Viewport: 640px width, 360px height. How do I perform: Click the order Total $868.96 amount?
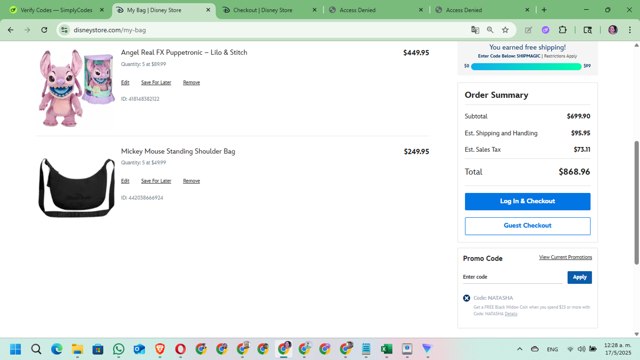(574, 172)
